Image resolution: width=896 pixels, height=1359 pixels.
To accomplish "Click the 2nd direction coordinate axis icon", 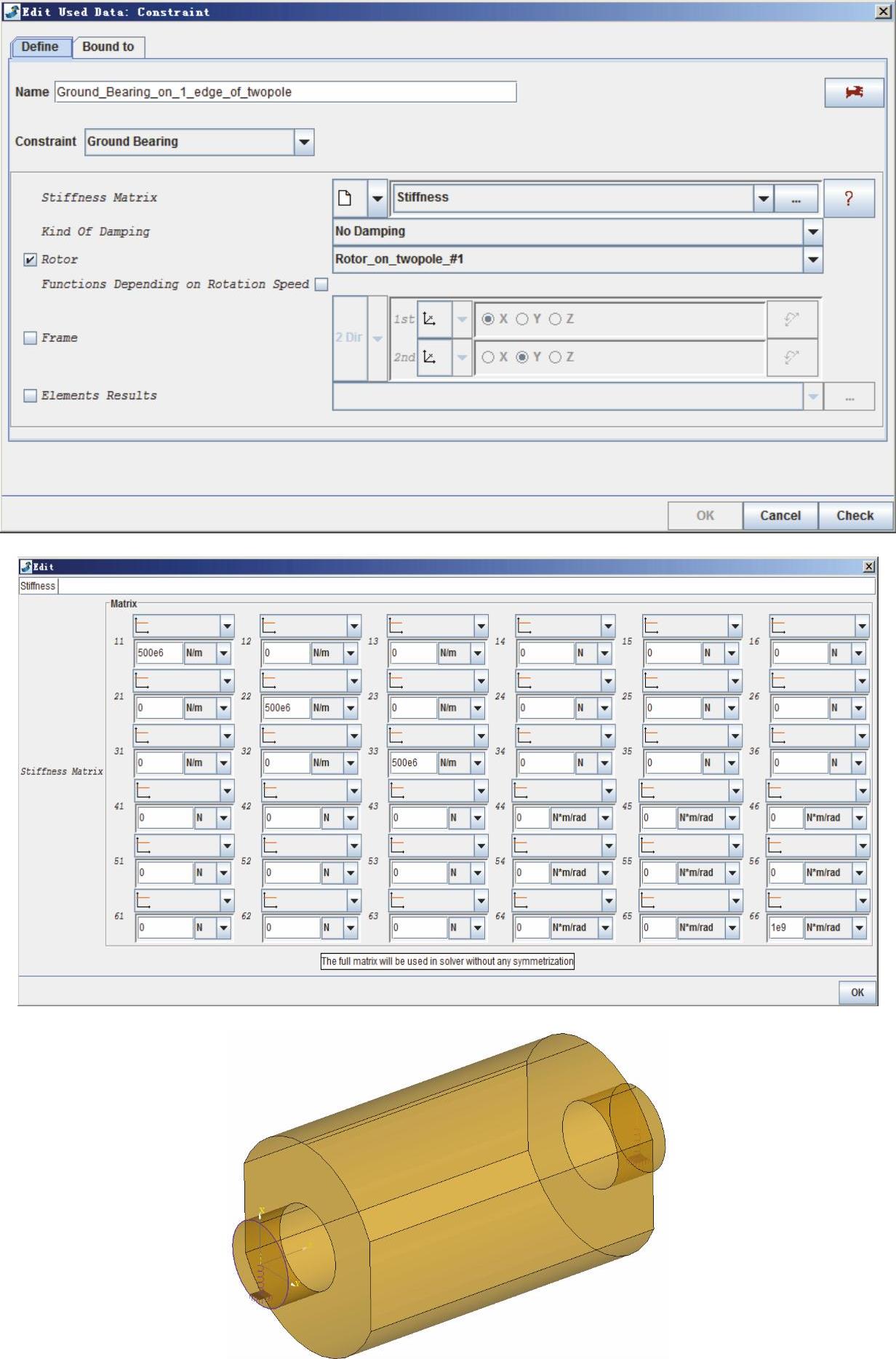I will click(430, 357).
